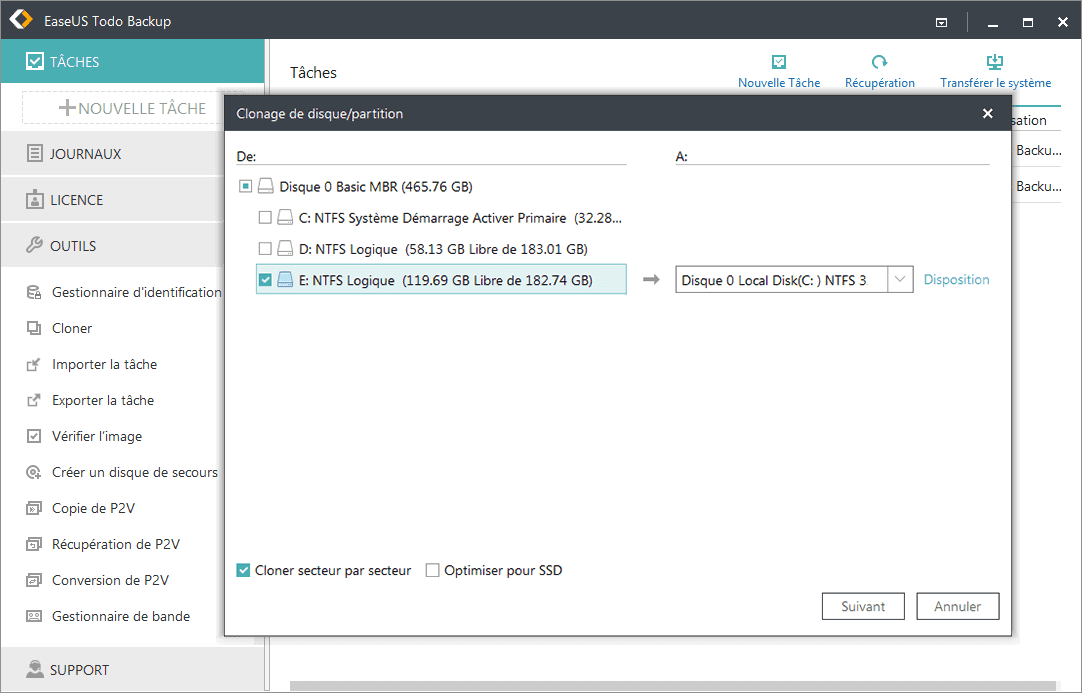The height and width of the screenshot is (693, 1082).
Task: Click the Conversion de P2V icon
Action: pos(34,580)
